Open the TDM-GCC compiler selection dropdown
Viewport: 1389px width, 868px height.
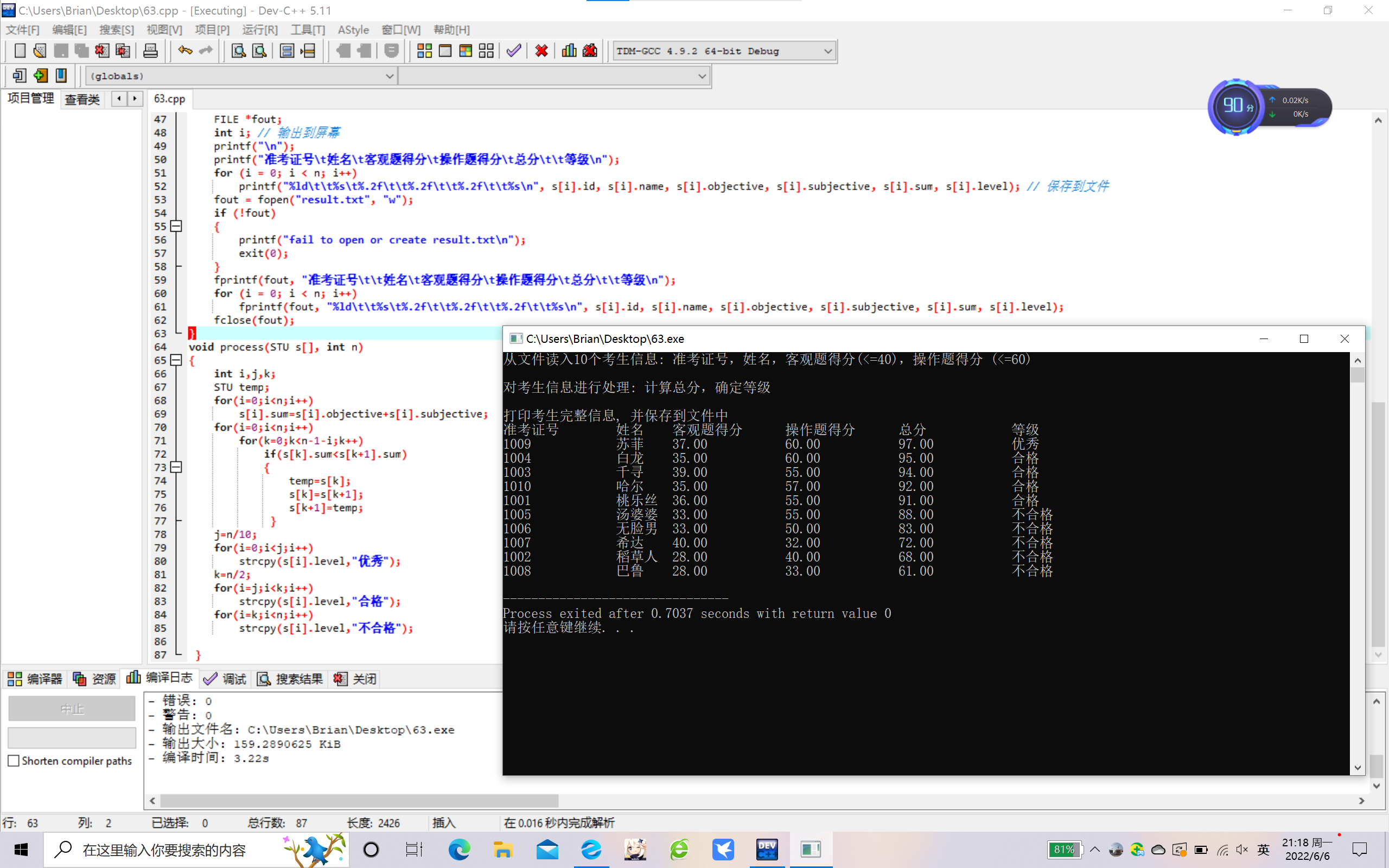coord(827,51)
